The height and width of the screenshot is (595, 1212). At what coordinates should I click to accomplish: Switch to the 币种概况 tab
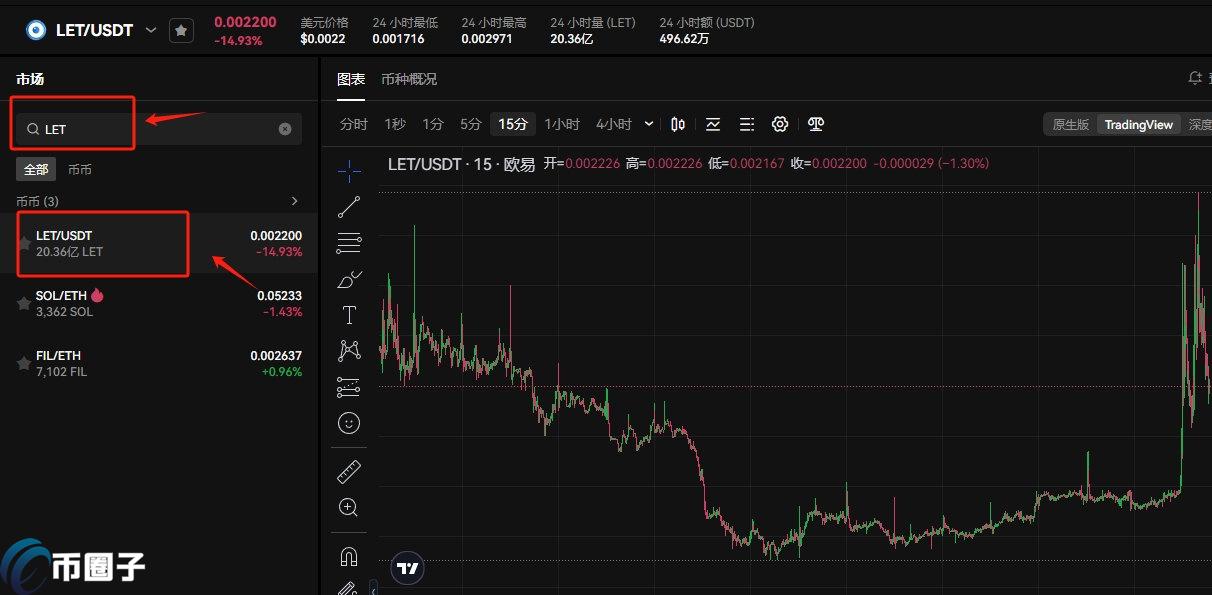pyautogui.click(x=408, y=79)
